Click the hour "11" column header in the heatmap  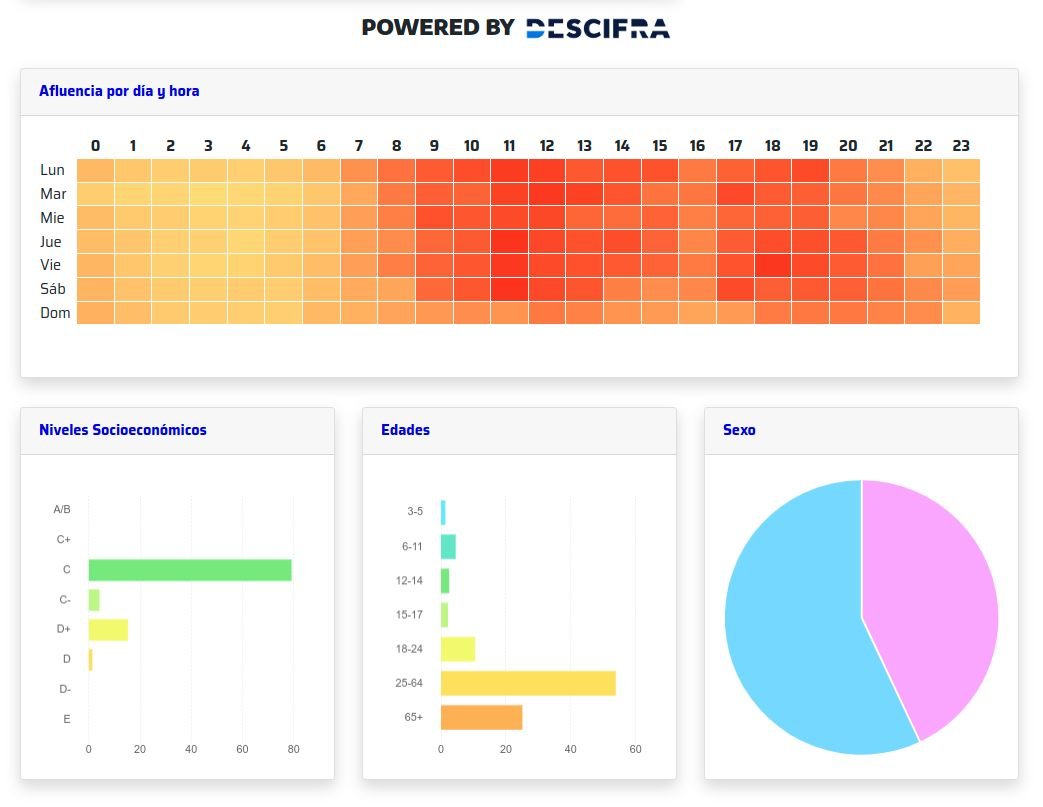pyautogui.click(x=510, y=146)
